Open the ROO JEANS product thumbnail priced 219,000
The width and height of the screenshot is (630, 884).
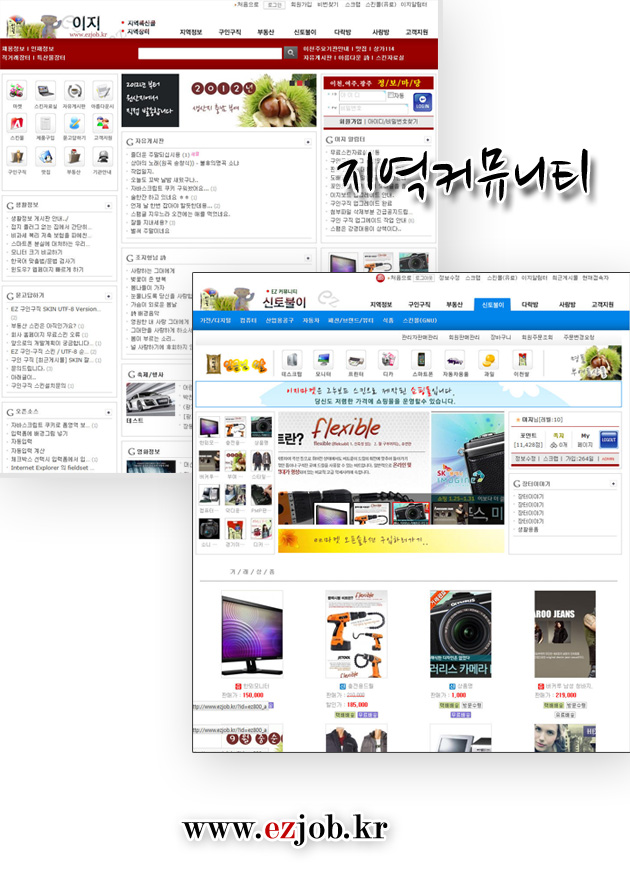(x=565, y=634)
